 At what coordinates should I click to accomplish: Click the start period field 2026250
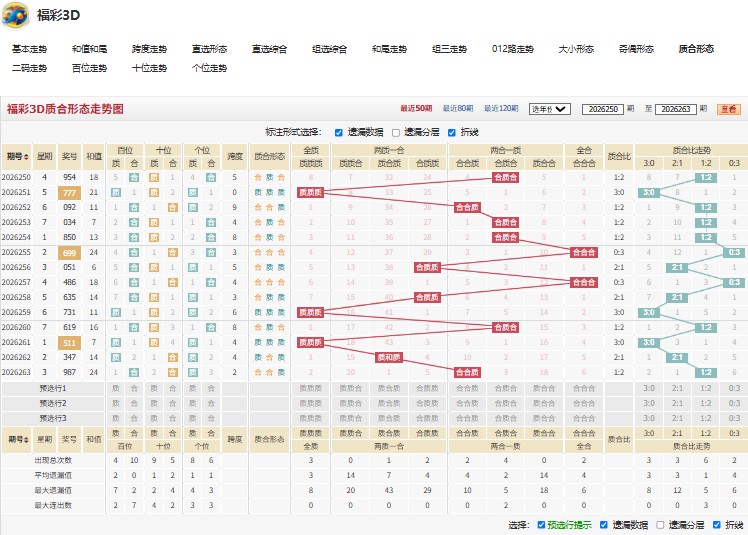click(x=603, y=109)
